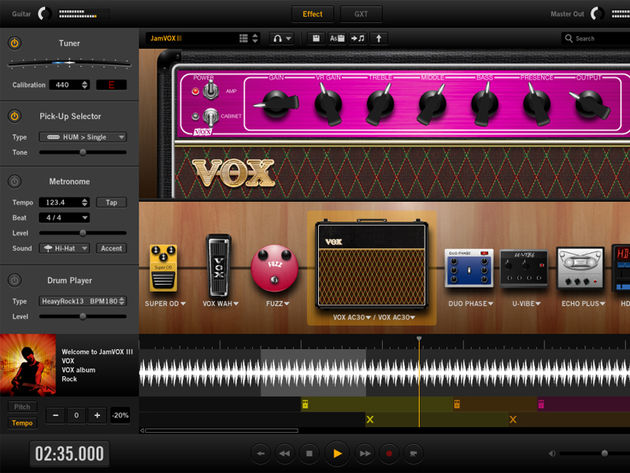Select the VOX Wah pedal
Screen dimensions: 630x473
click(x=219, y=266)
